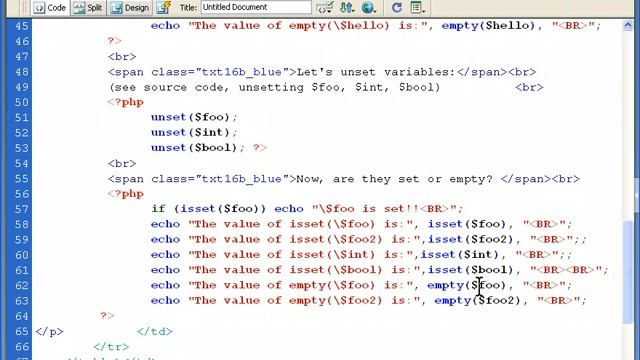Click the </tr> tag on line 66
Screen dimensions: 640x360
111,347
